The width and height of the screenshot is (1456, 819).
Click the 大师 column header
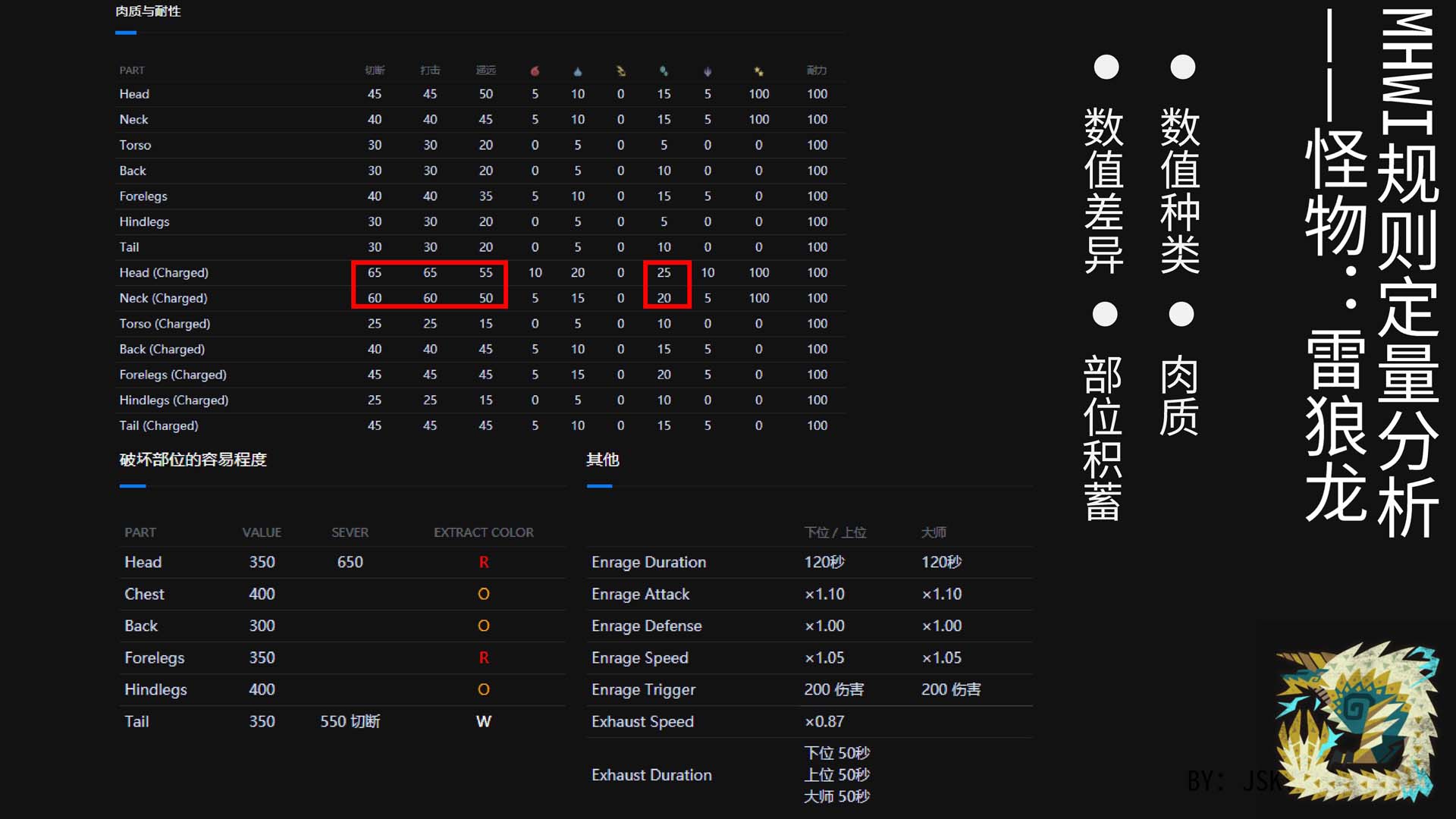(x=934, y=532)
